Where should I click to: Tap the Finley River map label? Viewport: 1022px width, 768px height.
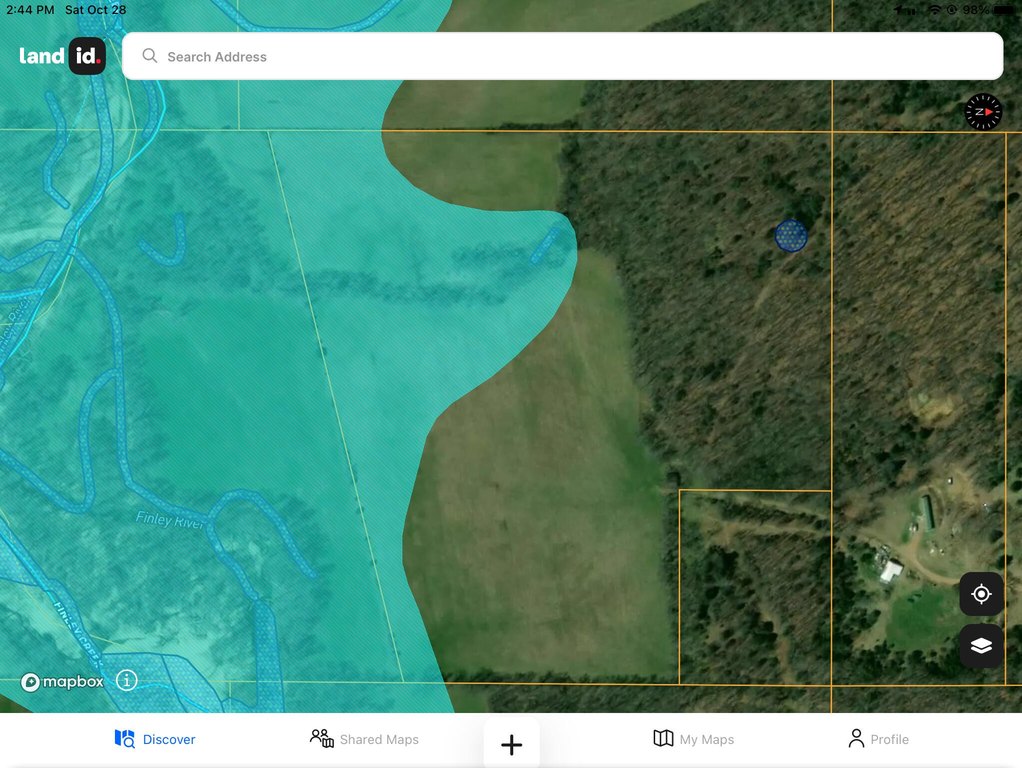coord(170,521)
